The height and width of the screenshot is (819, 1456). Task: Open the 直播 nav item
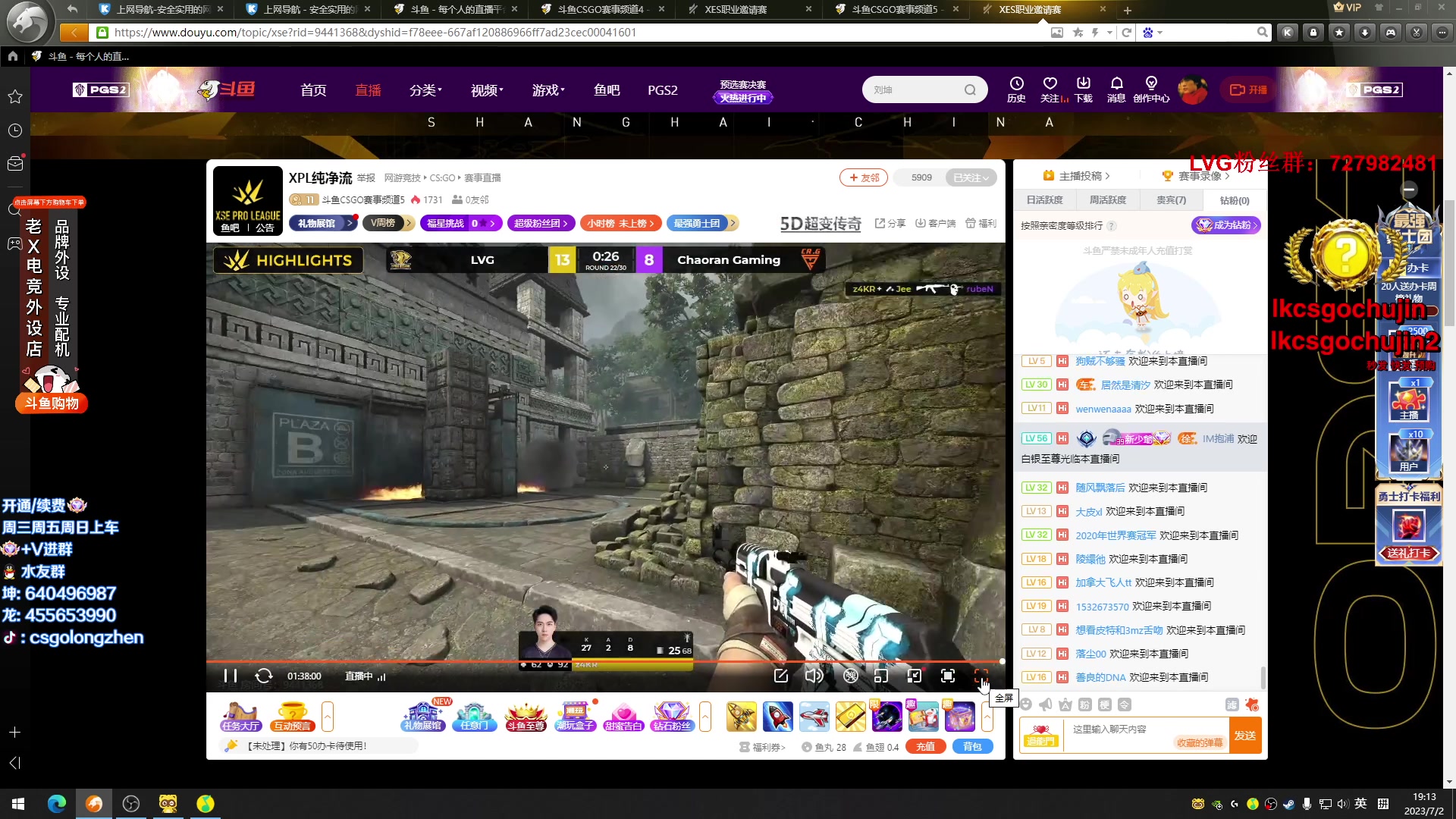tap(368, 90)
